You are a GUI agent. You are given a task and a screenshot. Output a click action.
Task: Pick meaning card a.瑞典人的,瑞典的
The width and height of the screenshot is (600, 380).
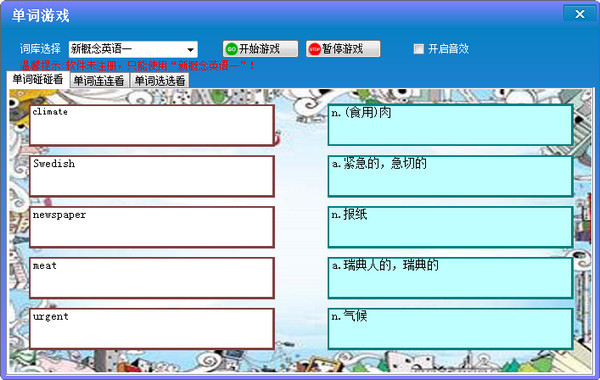tap(450, 278)
